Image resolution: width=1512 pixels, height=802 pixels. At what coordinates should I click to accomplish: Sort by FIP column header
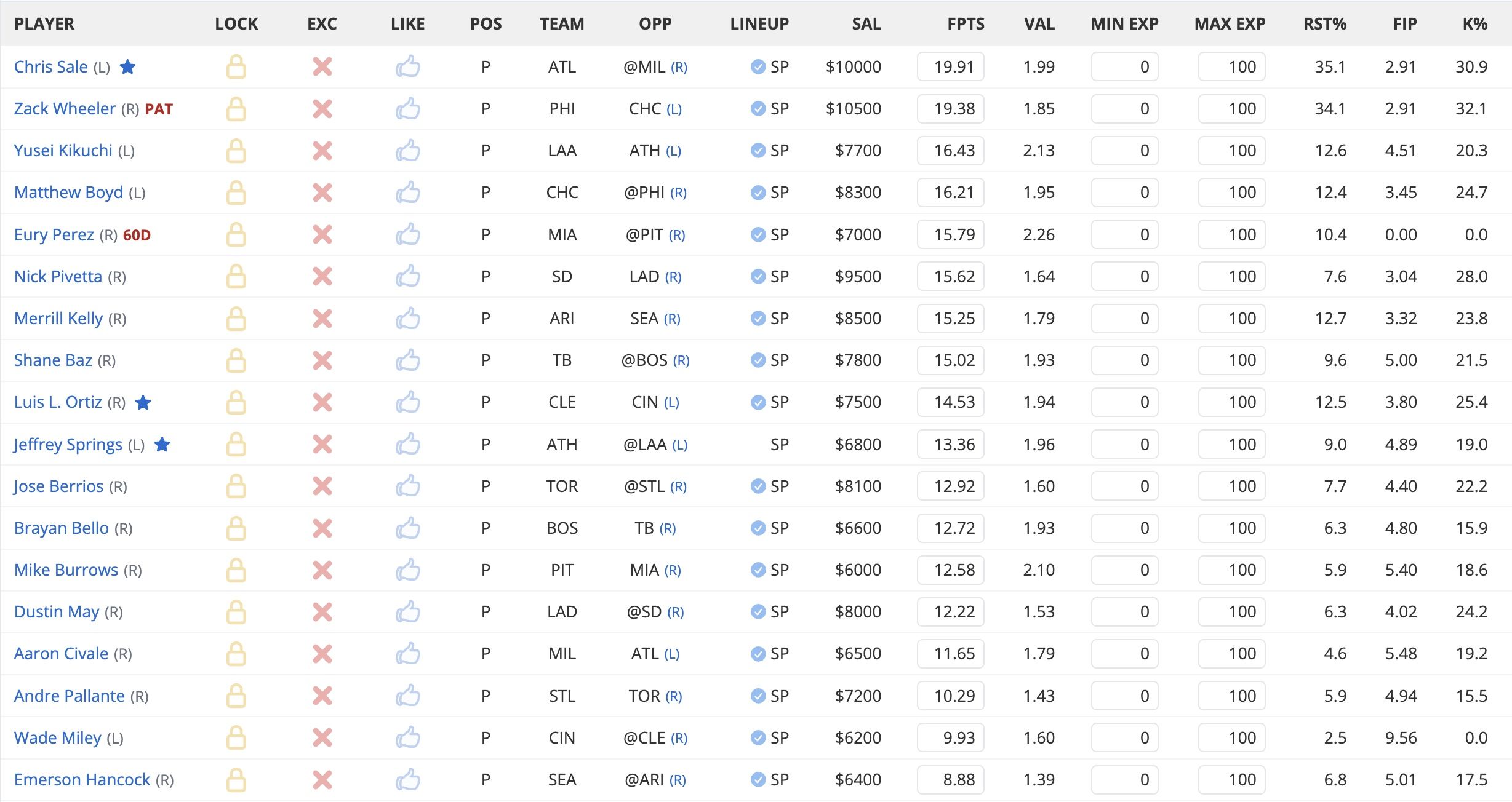(x=1405, y=24)
